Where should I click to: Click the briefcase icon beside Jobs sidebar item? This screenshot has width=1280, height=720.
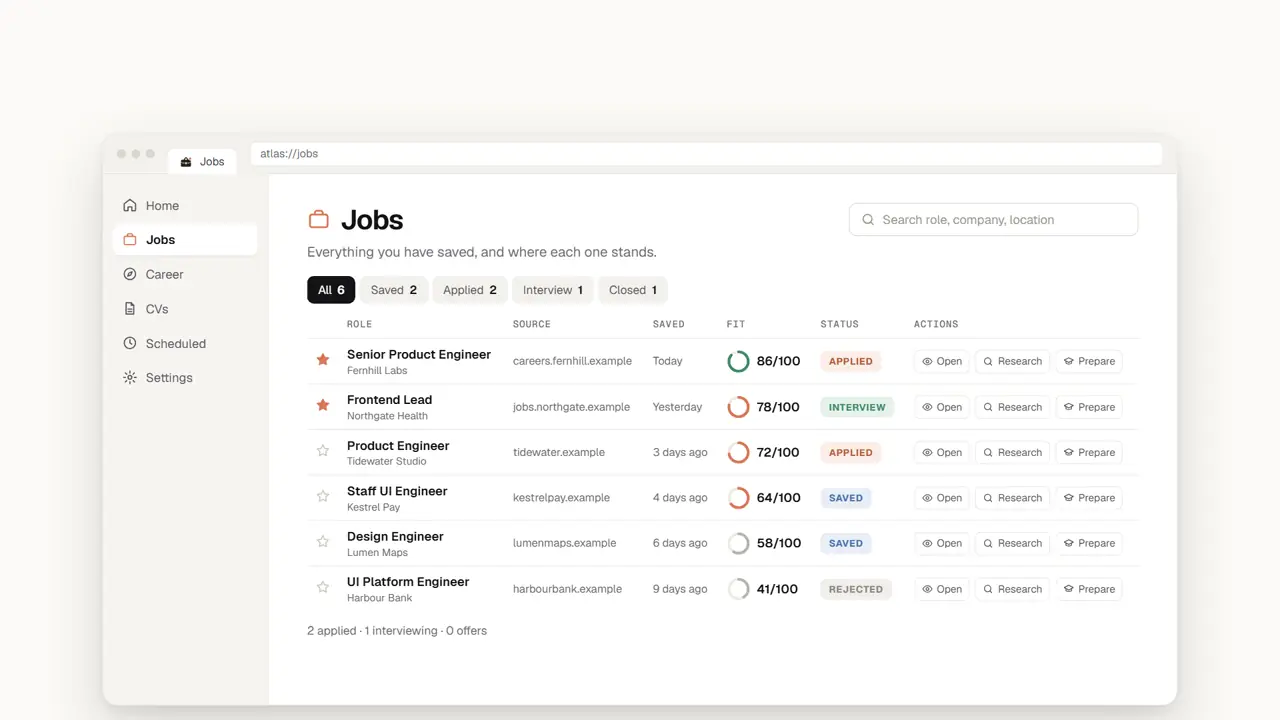[x=130, y=240]
